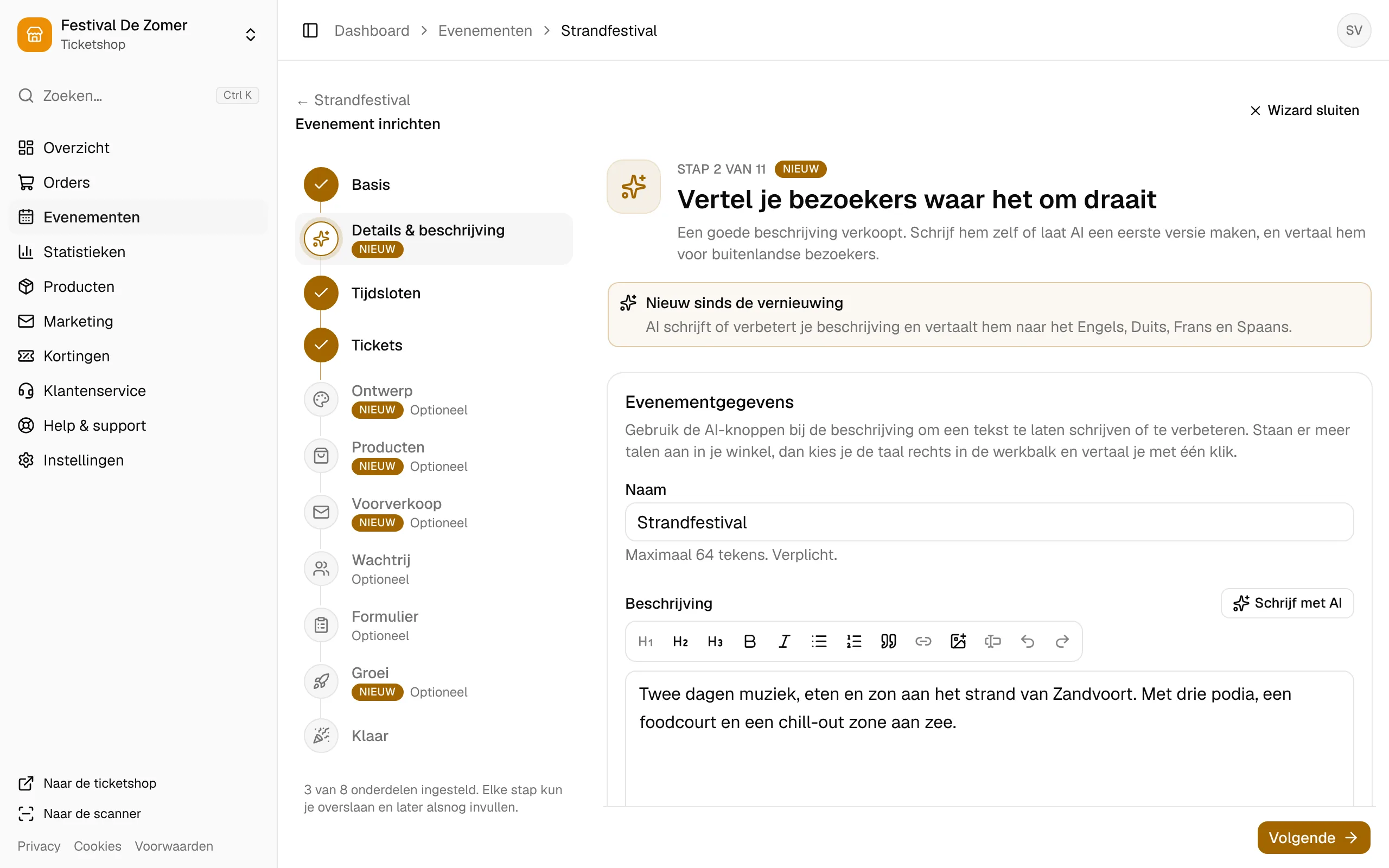
Task: Open the Wachtrij wizard step
Action: [x=434, y=569]
